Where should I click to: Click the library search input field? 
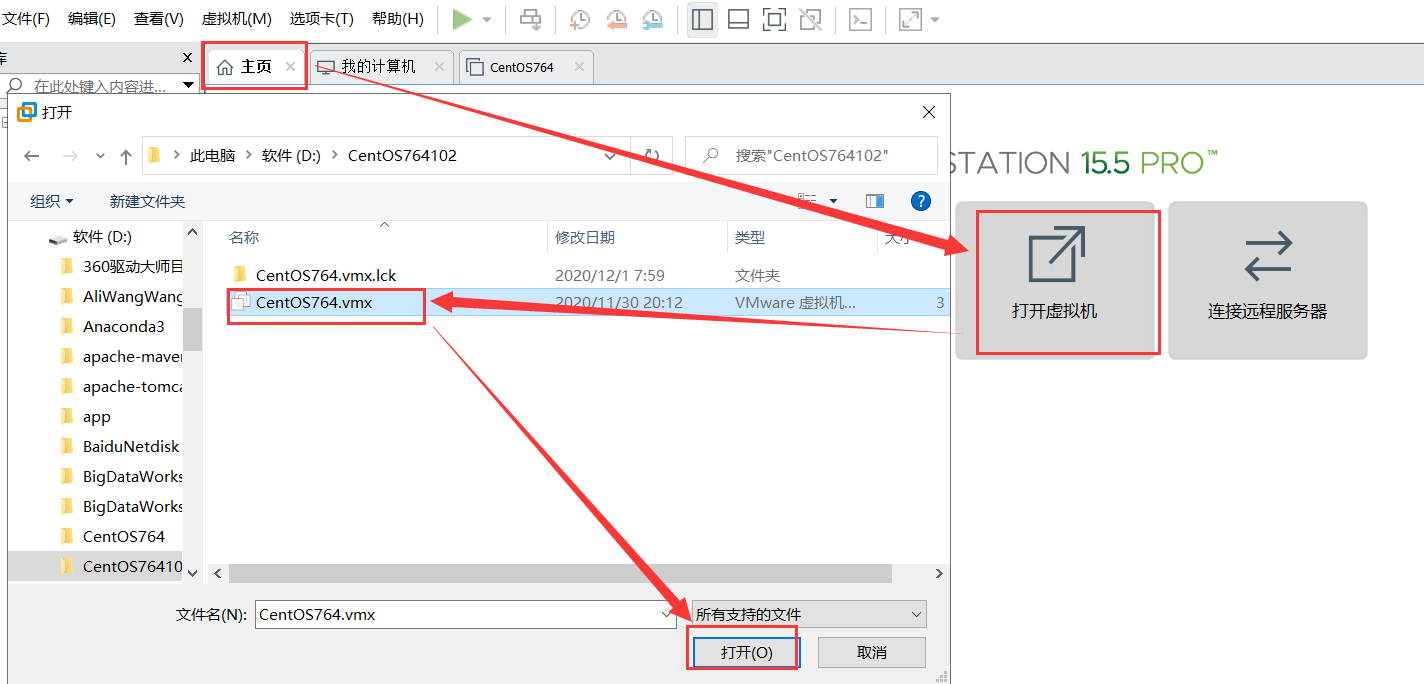click(x=98, y=87)
